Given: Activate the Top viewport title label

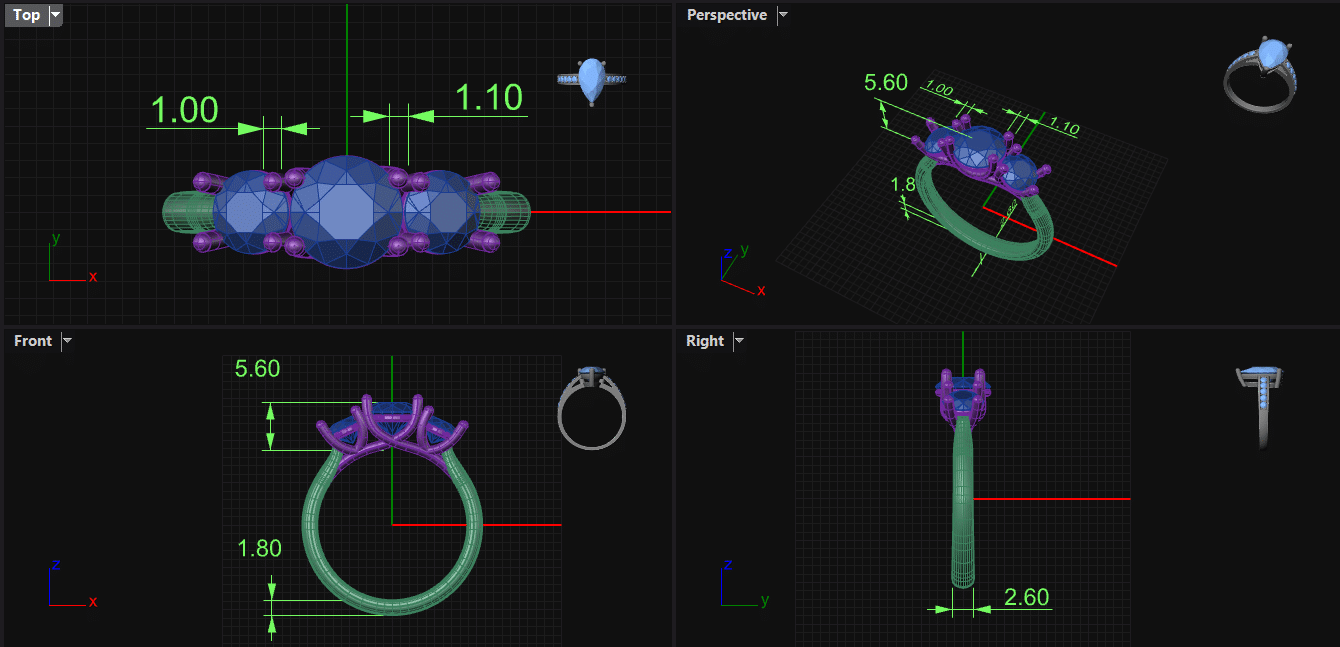Looking at the screenshot, I should pos(27,15).
